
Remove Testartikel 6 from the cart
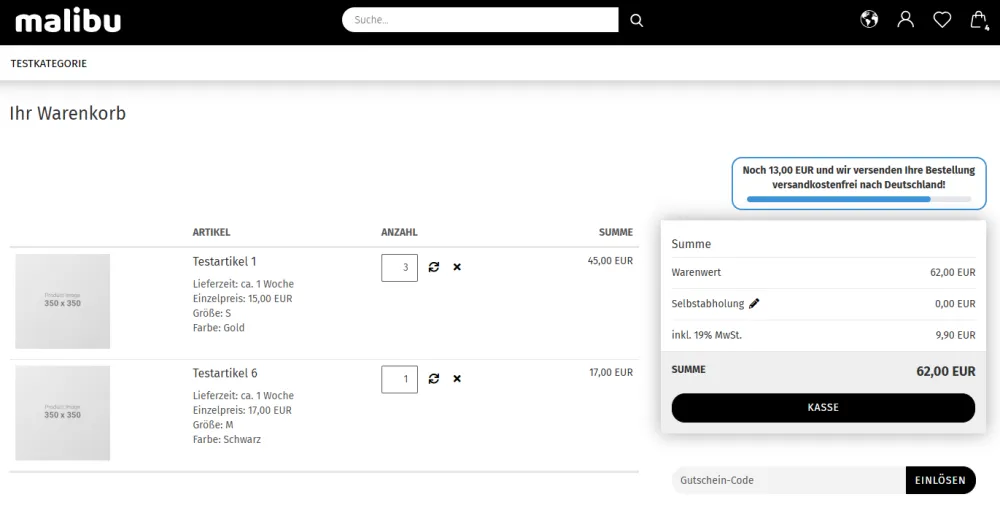[457, 379]
